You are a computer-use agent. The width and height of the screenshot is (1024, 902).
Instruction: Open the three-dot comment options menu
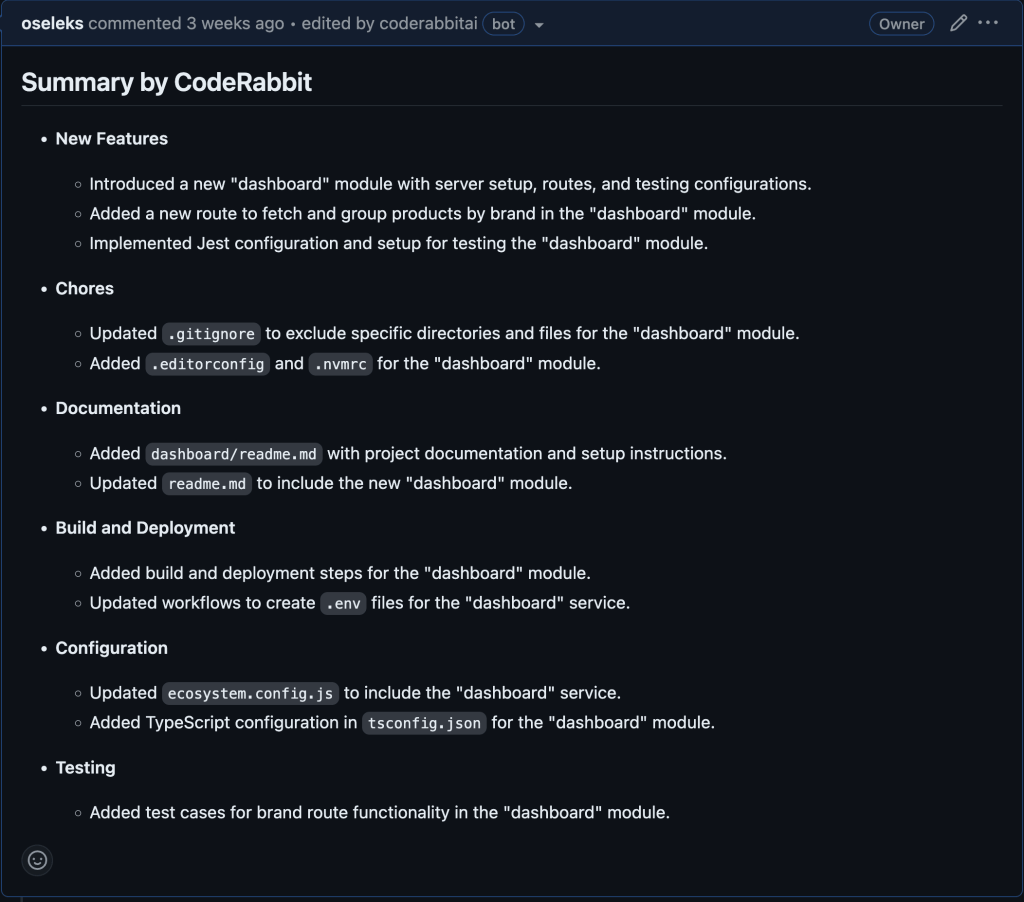[x=988, y=23]
